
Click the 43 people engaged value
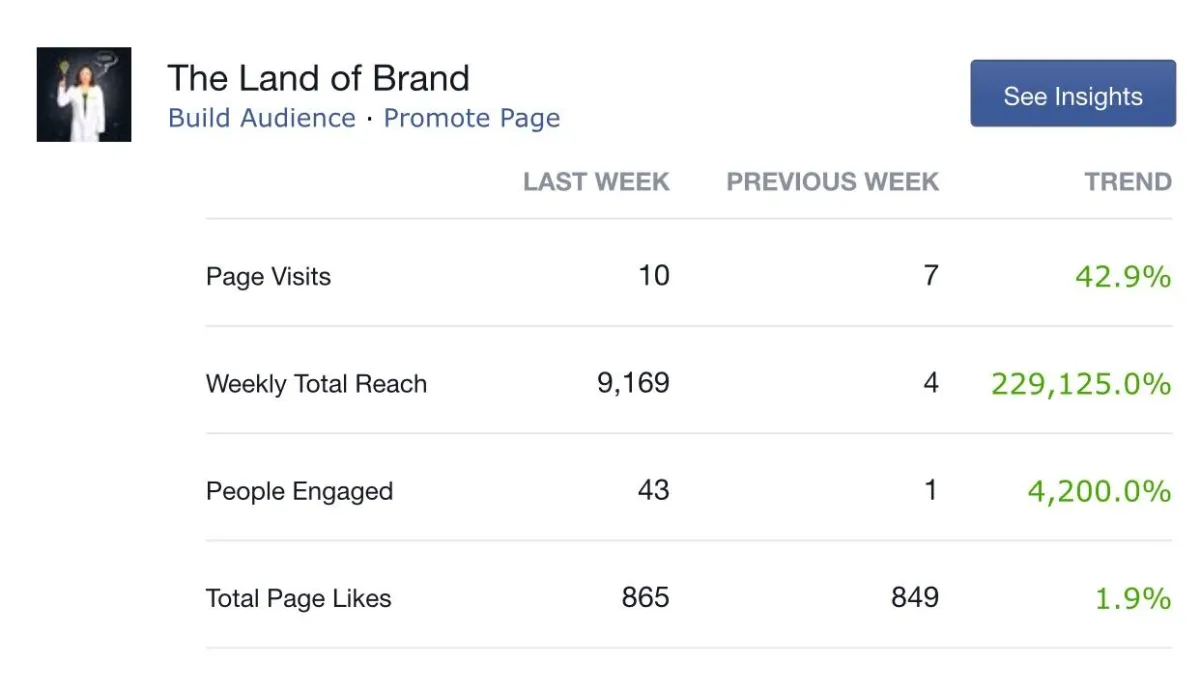653,490
